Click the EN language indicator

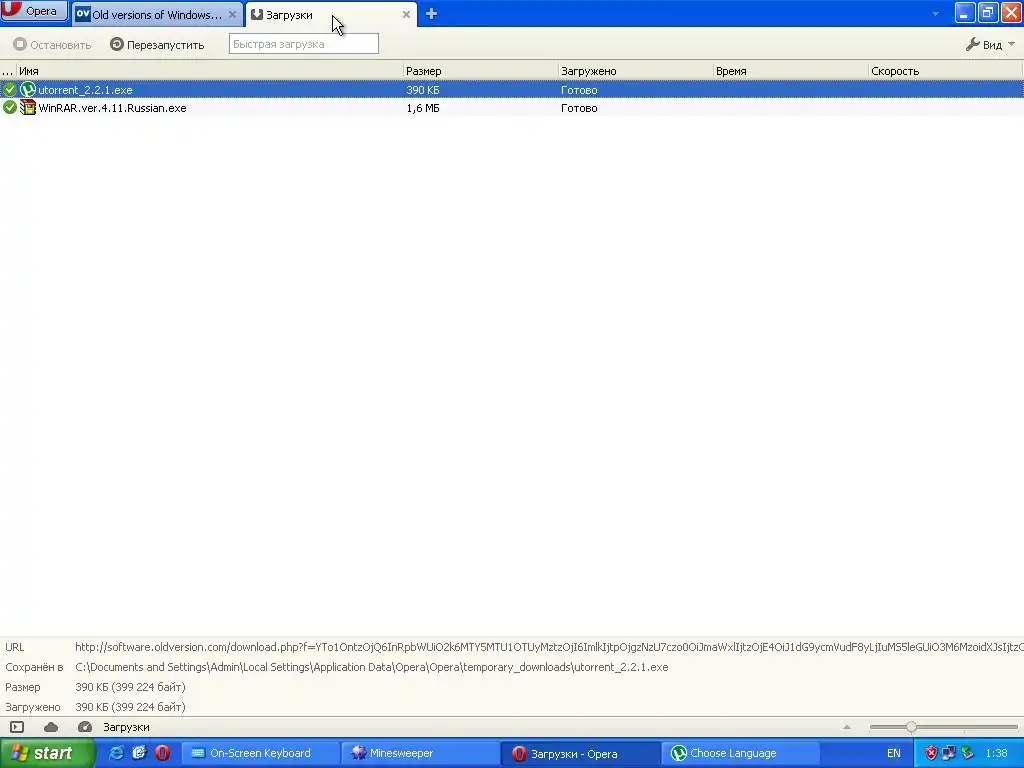893,753
